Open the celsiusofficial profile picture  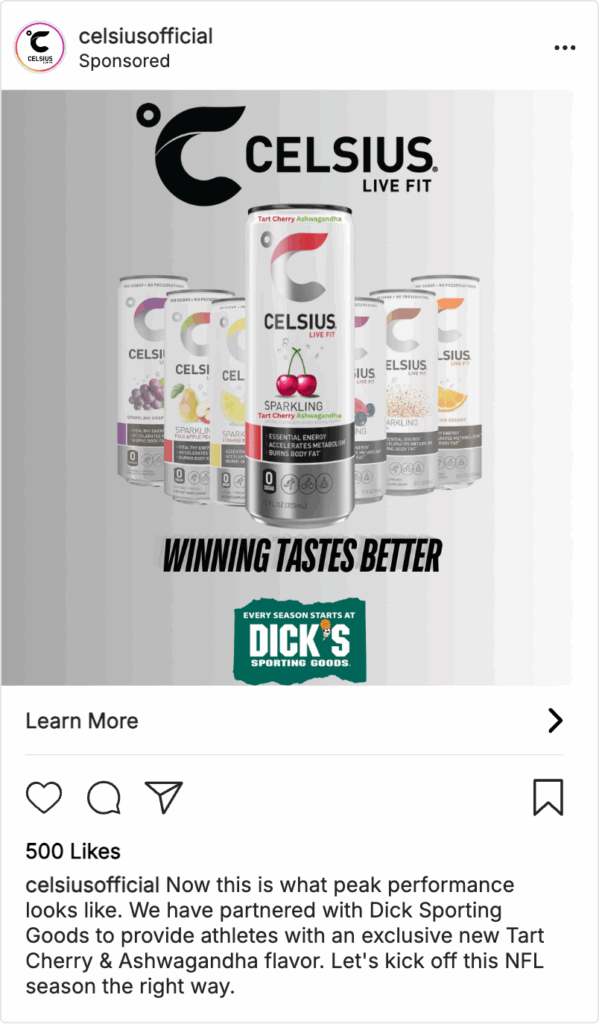coord(40,47)
